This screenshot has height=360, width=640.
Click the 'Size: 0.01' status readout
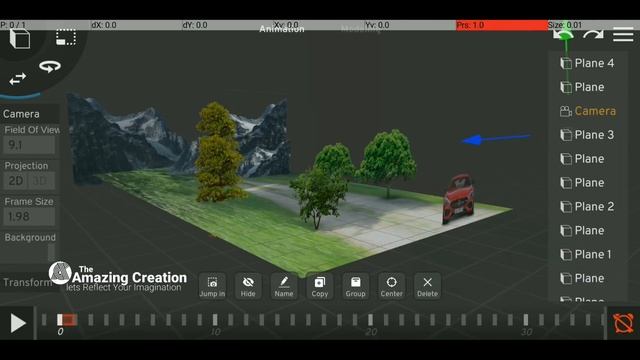565,25
